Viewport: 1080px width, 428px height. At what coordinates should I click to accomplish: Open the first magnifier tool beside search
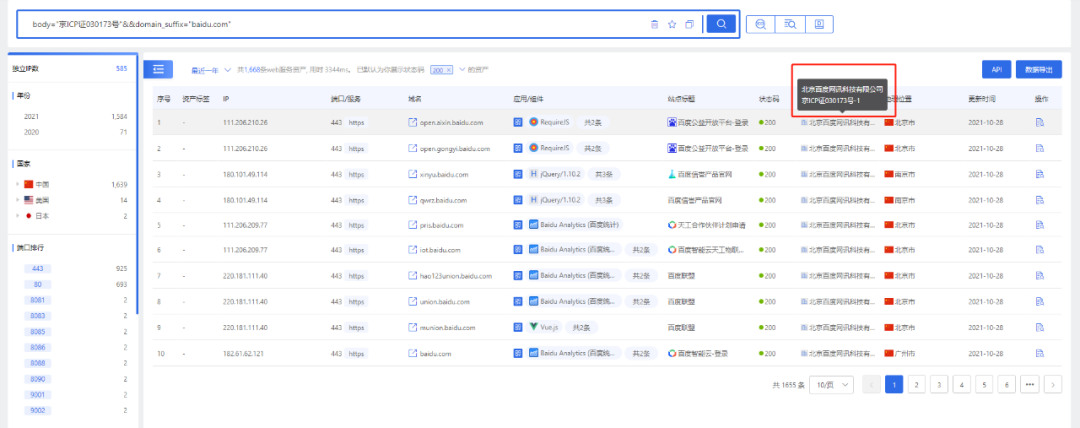point(761,24)
